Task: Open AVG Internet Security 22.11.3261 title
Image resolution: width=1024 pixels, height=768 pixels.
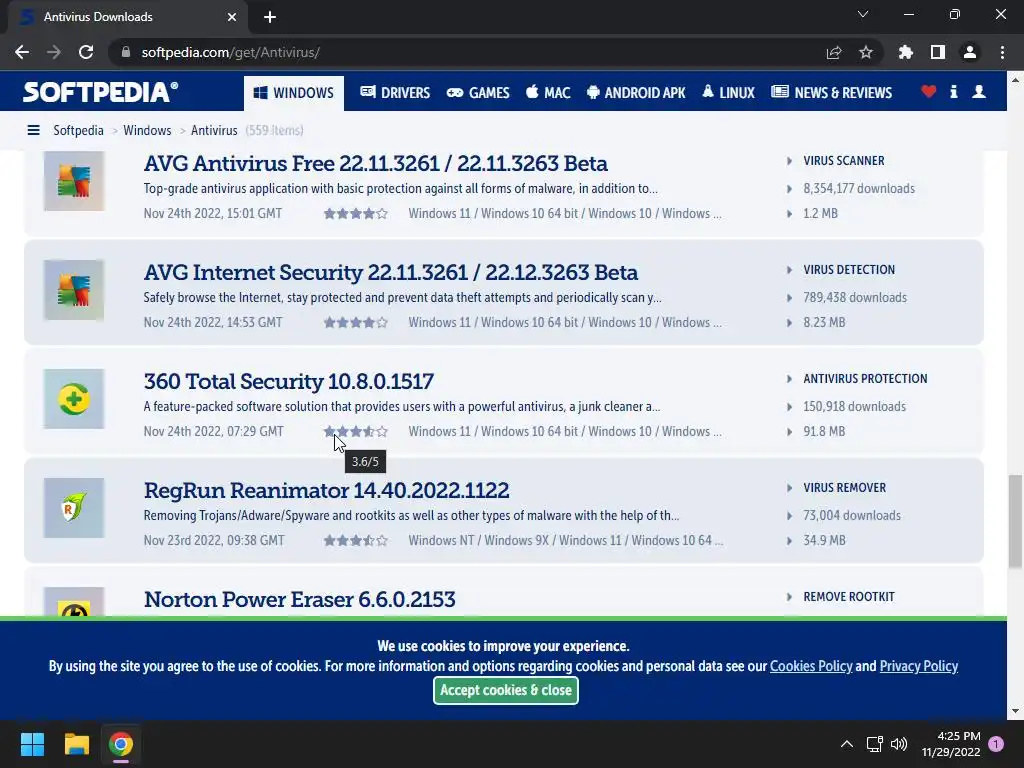Action: pos(391,272)
